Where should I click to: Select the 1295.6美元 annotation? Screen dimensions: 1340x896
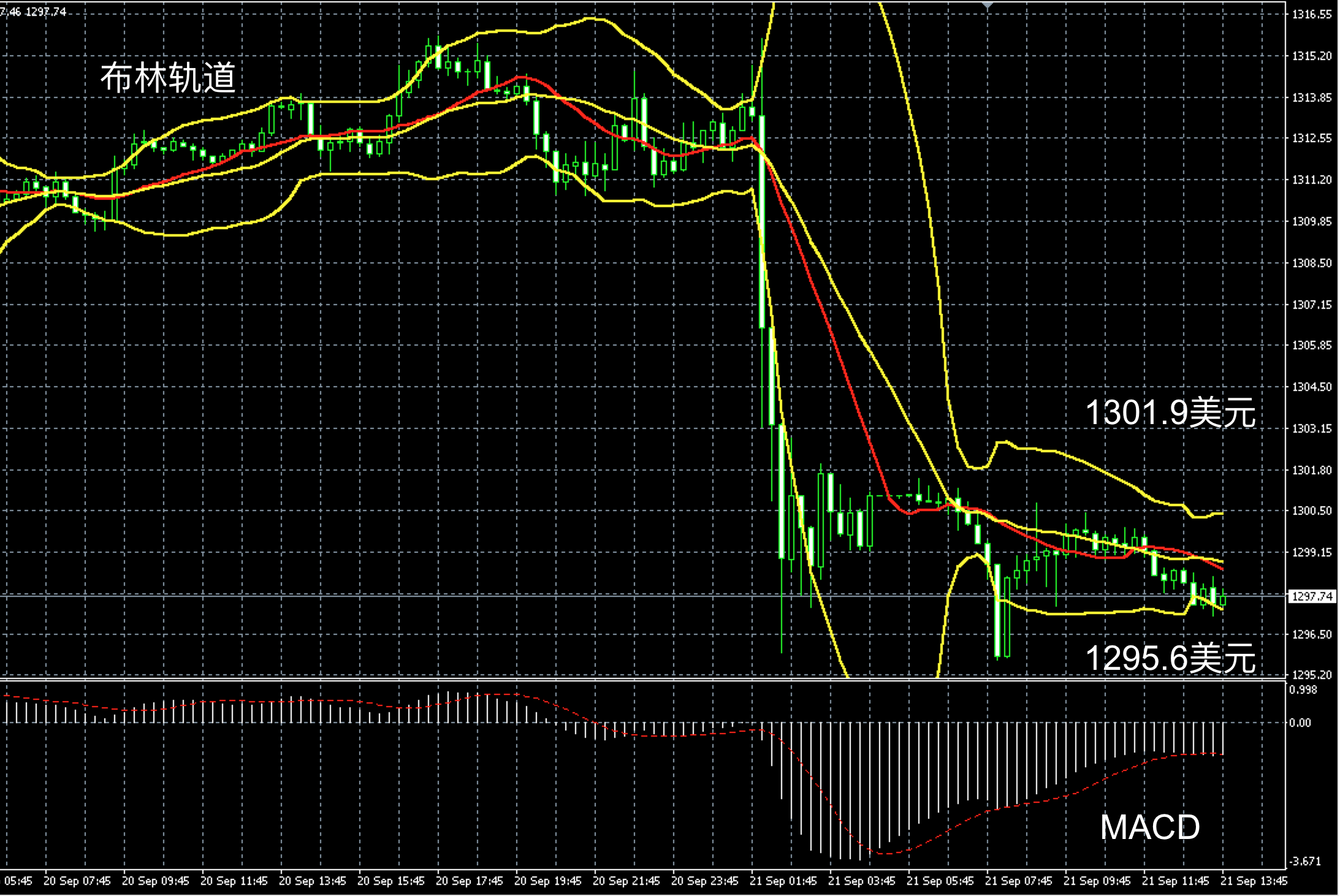click(1170, 659)
